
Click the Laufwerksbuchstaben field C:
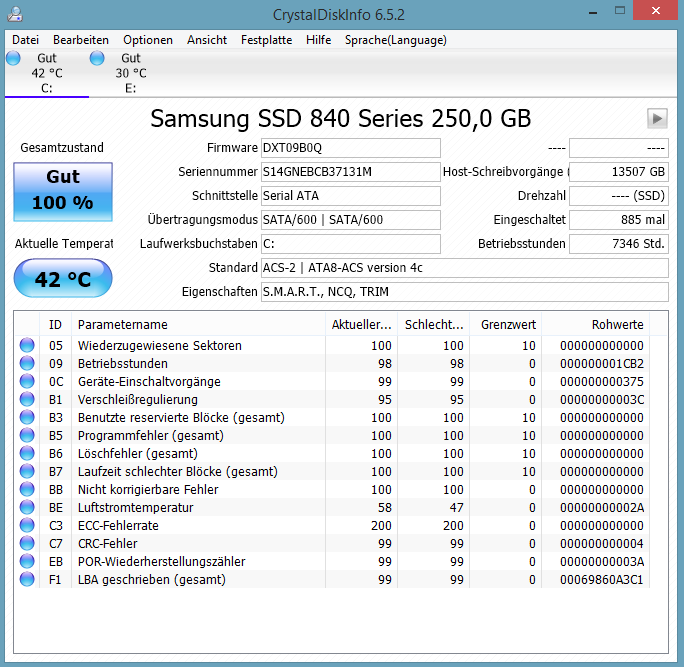(x=351, y=244)
